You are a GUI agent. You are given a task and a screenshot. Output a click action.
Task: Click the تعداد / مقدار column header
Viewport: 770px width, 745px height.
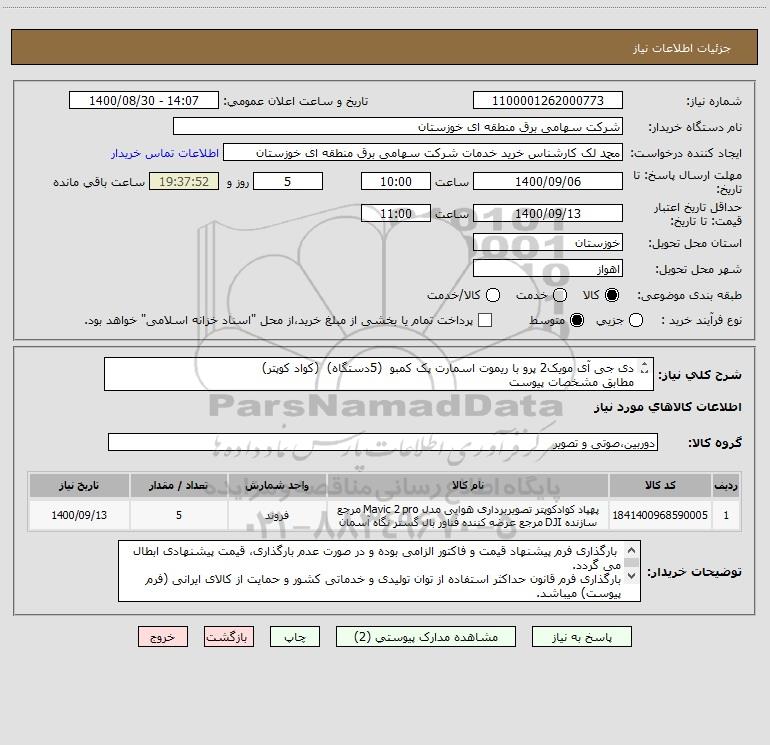click(x=178, y=485)
